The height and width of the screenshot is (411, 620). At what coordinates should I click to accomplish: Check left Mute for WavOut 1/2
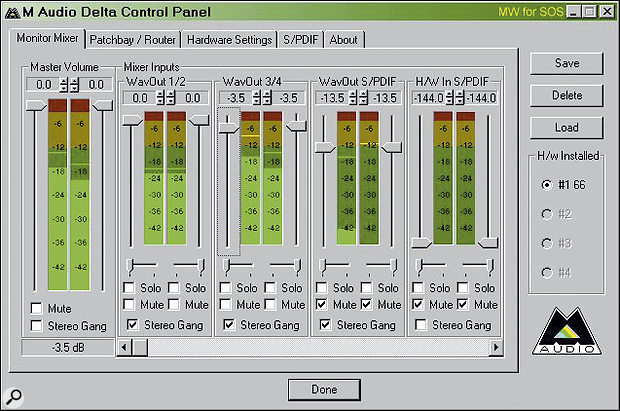click(129, 305)
